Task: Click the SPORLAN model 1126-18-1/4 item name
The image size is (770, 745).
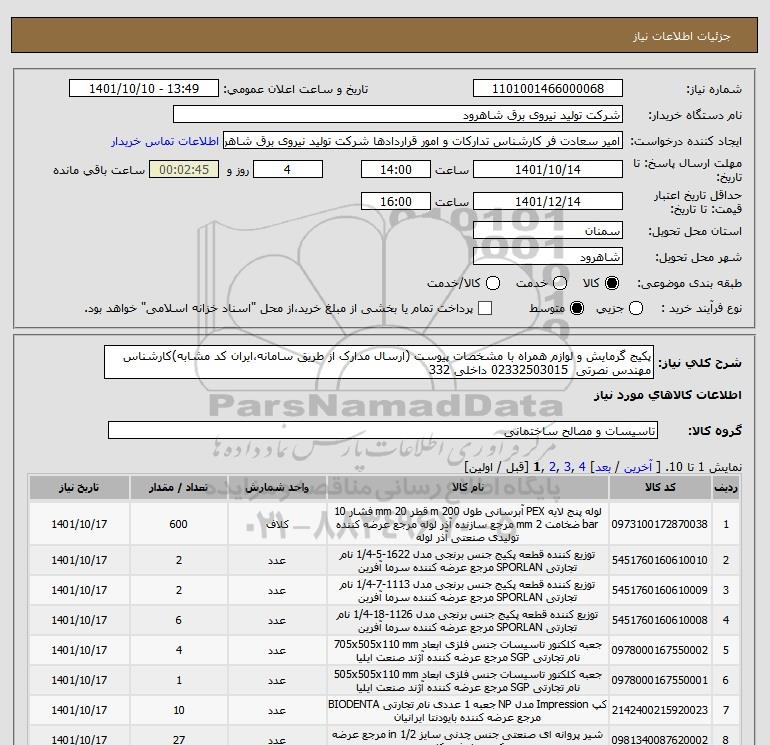Action: click(x=468, y=621)
